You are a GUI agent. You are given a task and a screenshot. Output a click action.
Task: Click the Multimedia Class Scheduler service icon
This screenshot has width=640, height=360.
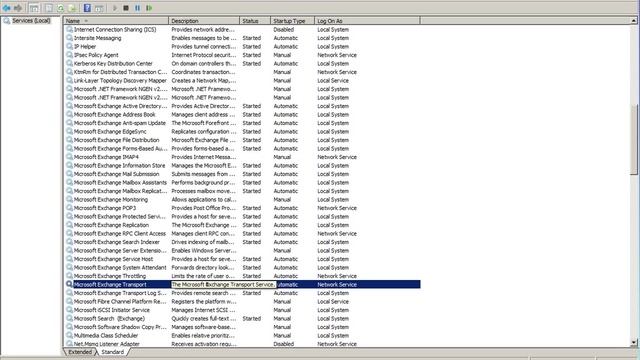69,335
